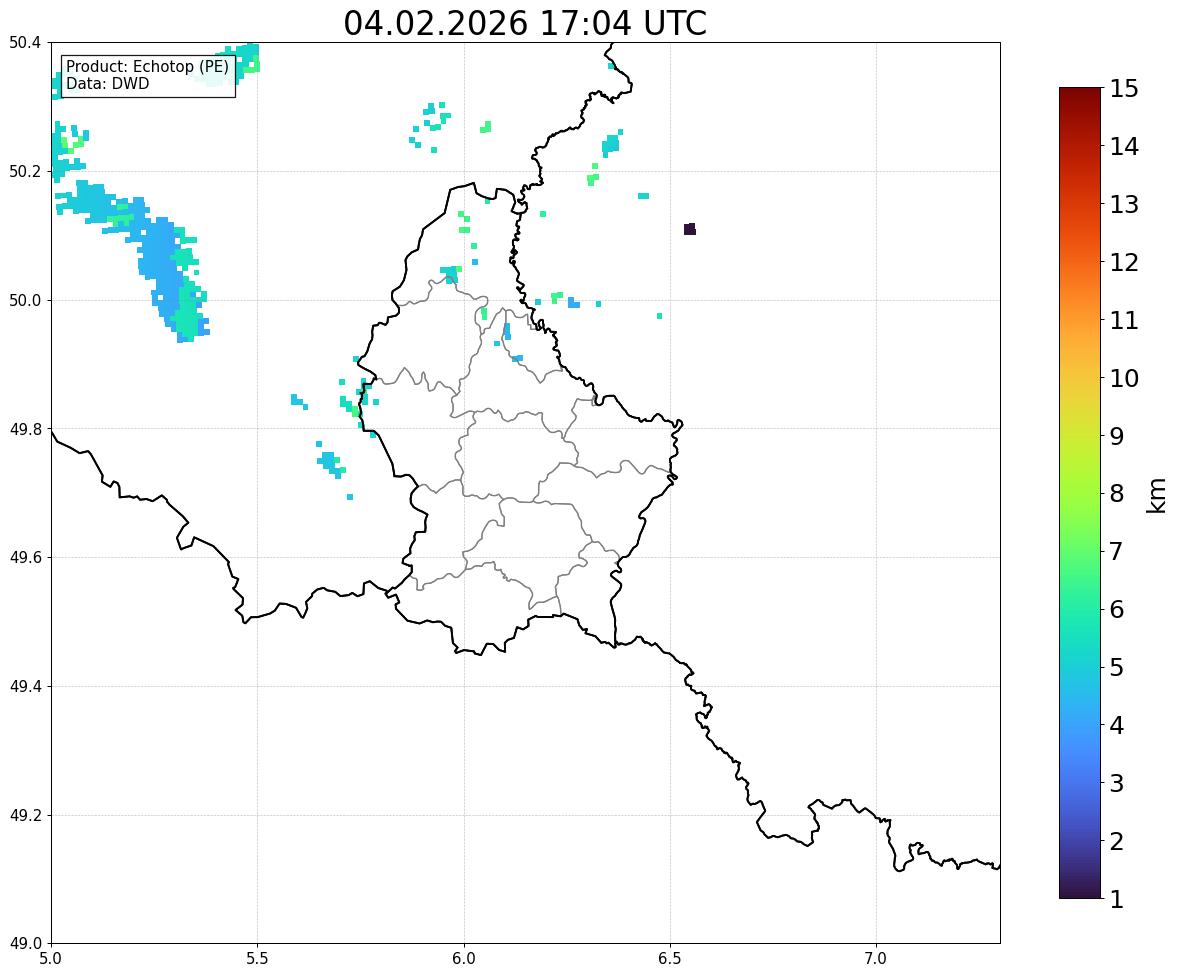Viewport: 1178px width, 976px height.
Task: Click the longitude axis label 6.0
Action: coord(464,959)
